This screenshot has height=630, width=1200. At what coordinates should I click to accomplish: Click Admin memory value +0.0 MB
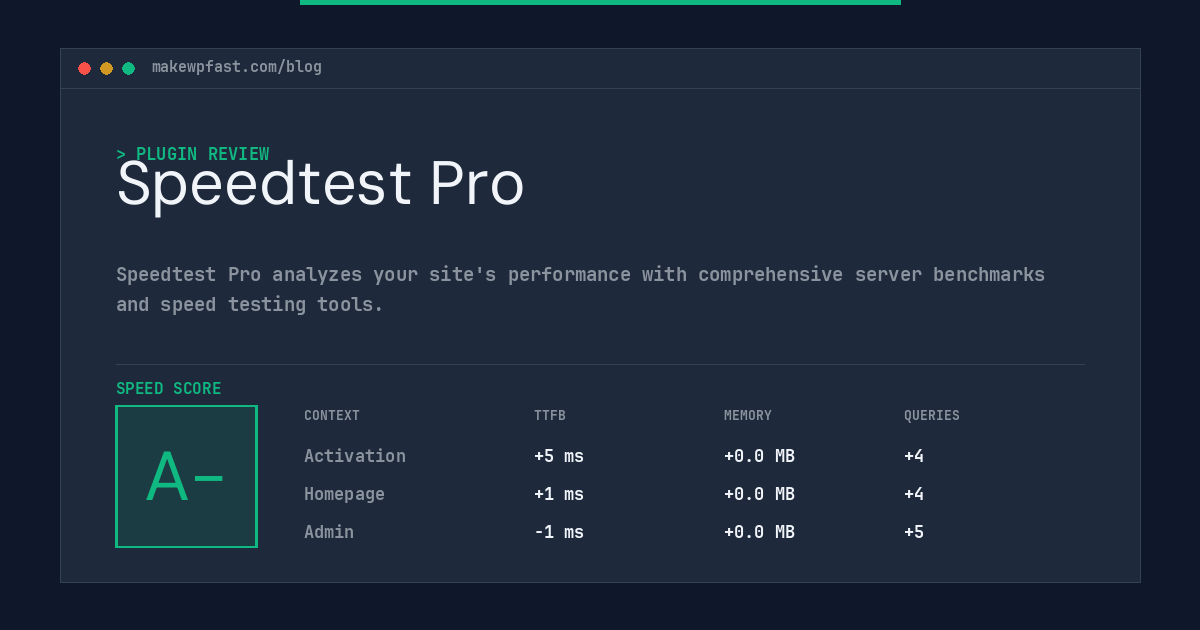coord(760,532)
